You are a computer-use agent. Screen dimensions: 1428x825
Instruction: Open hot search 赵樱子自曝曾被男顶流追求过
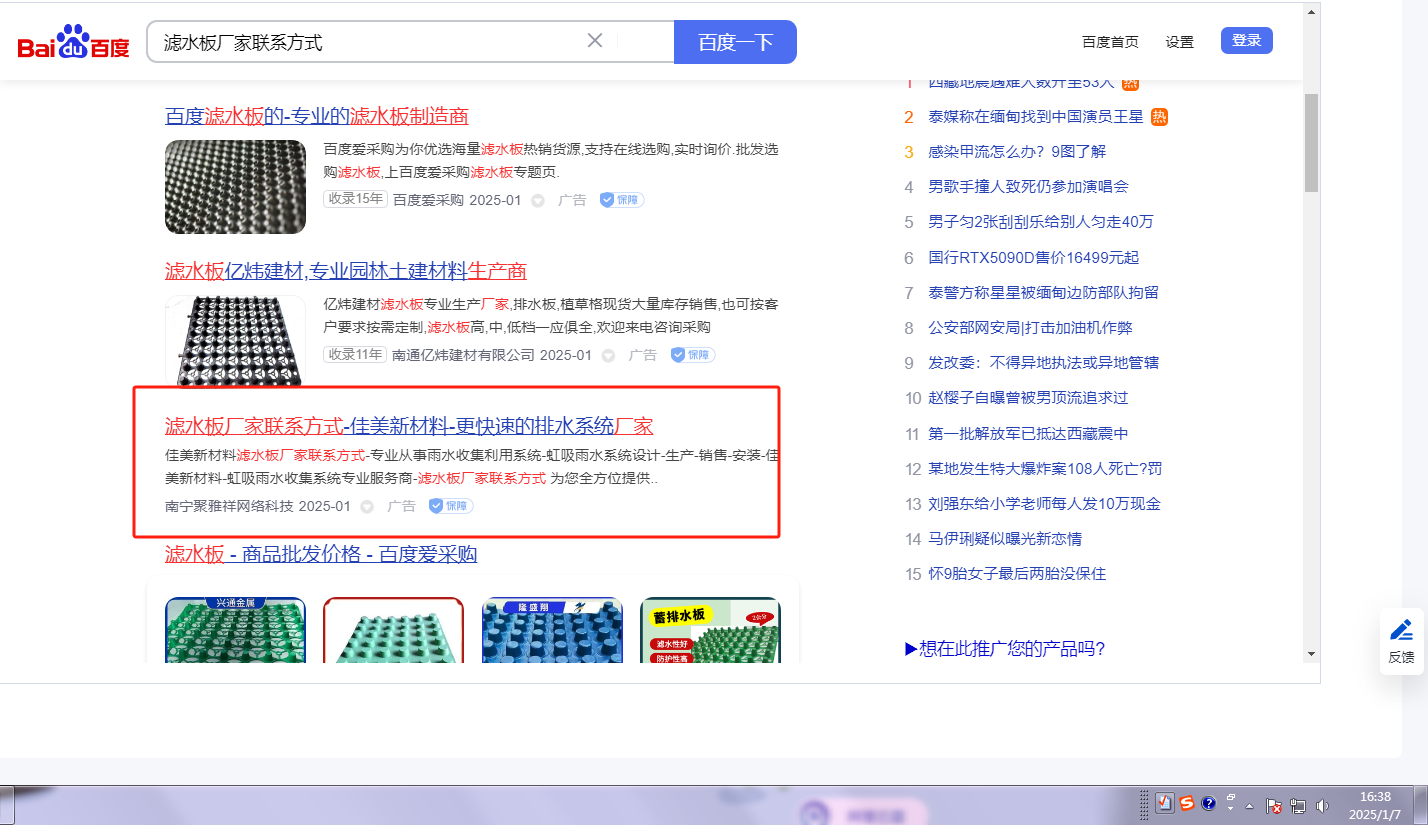click(1028, 398)
